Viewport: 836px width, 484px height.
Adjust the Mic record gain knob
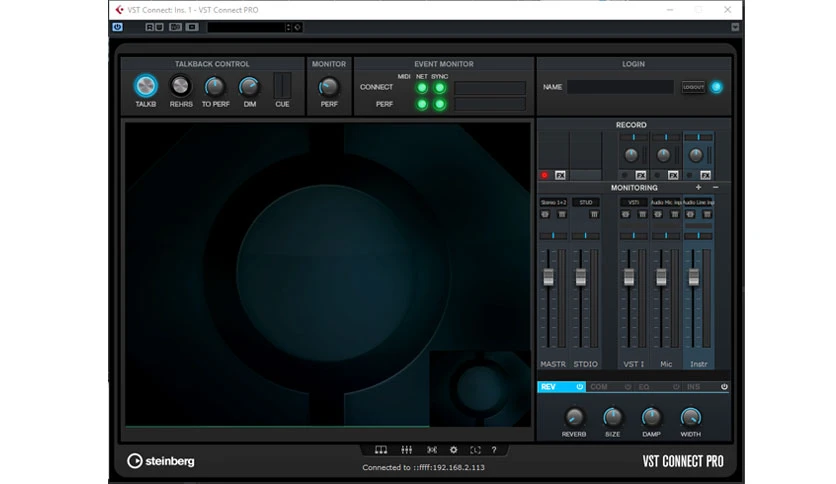pos(663,155)
